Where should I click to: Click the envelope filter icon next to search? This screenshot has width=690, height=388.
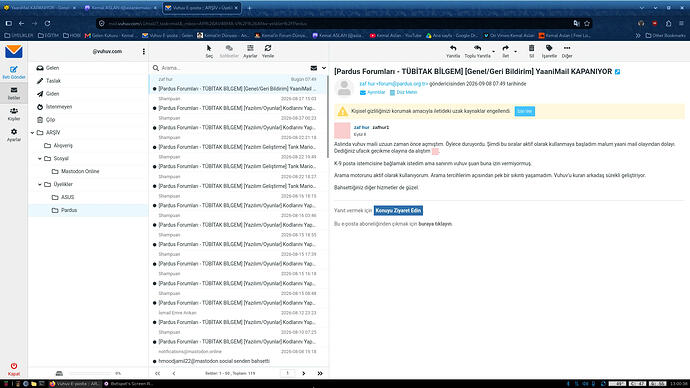click(314, 68)
